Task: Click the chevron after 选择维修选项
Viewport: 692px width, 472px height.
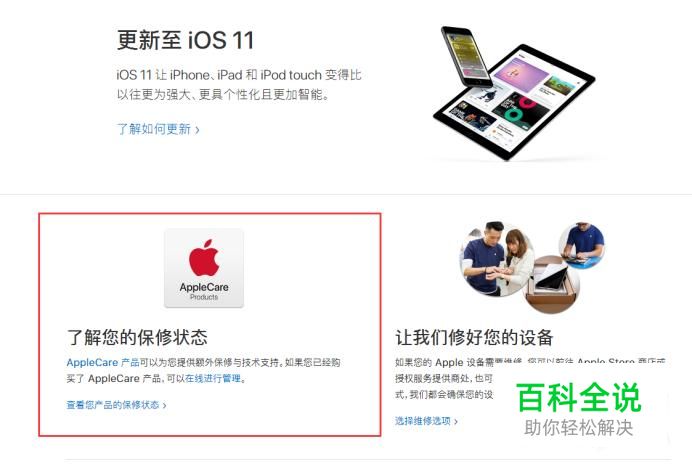Action: [x=456, y=422]
